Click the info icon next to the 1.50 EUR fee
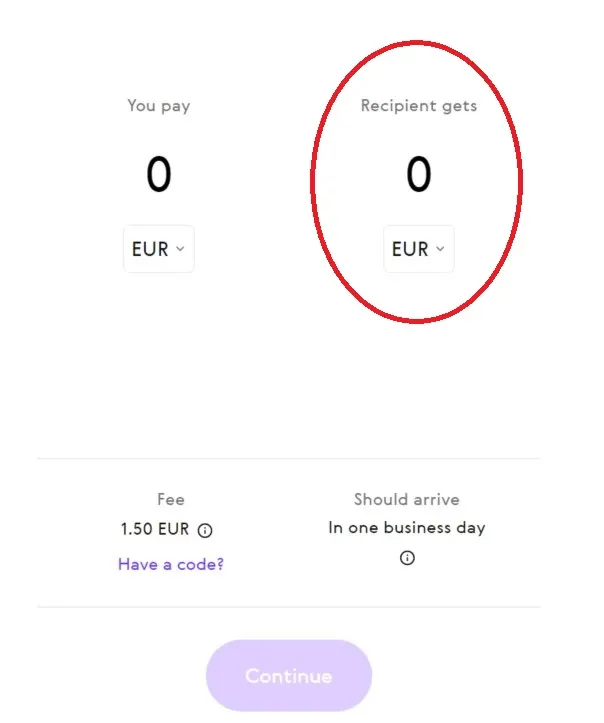Image resolution: width=604 pixels, height=723 pixels. click(x=205, y=531)
